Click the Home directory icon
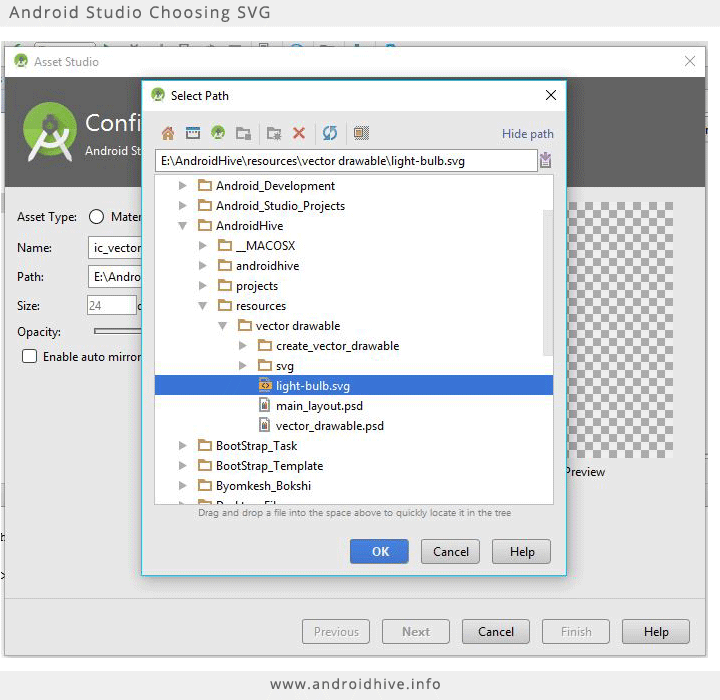Screen dimensions: 720x700 pyautogui.click(x=168, y=133)
